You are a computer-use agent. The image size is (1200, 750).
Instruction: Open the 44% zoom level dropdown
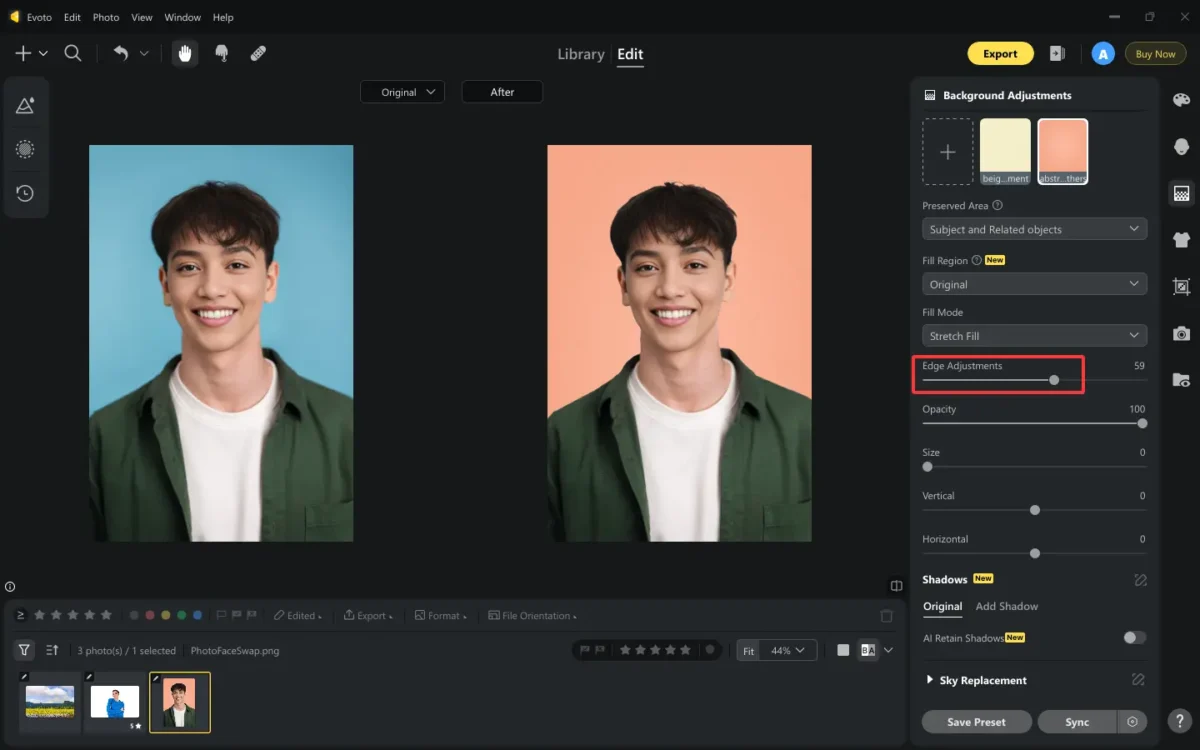[x=790, y=650]
